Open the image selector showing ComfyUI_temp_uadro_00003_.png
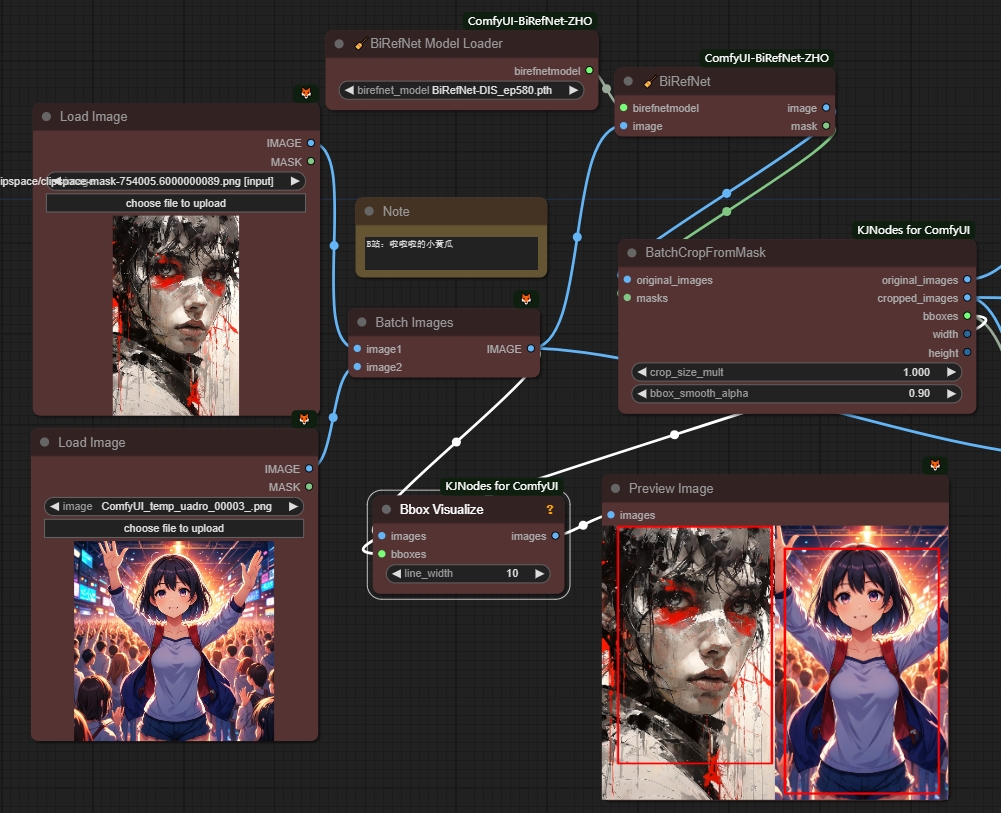Image resolution: width=1001 pixels, height=813 pixels. tap(173, 506)
